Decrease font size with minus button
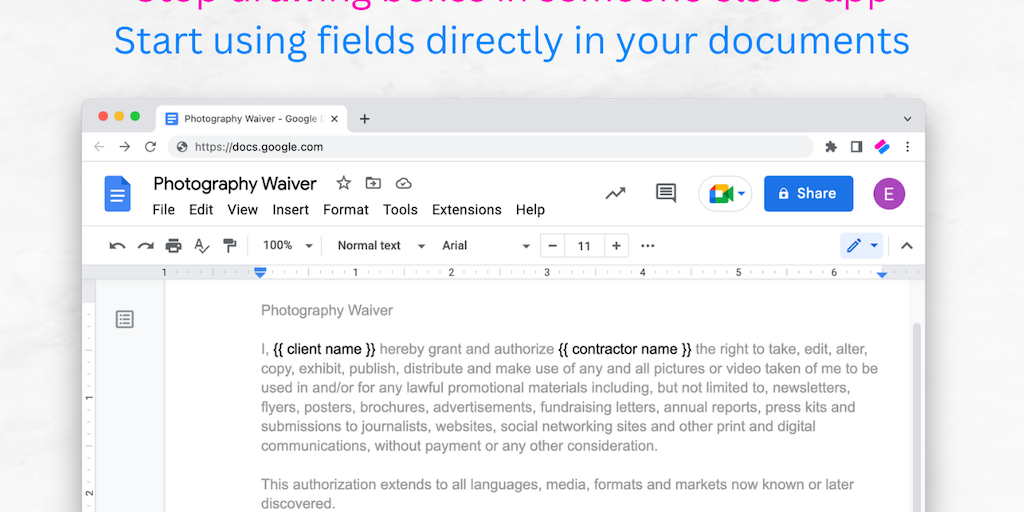This screenshot has width=1024, height=512. (552, 246)
